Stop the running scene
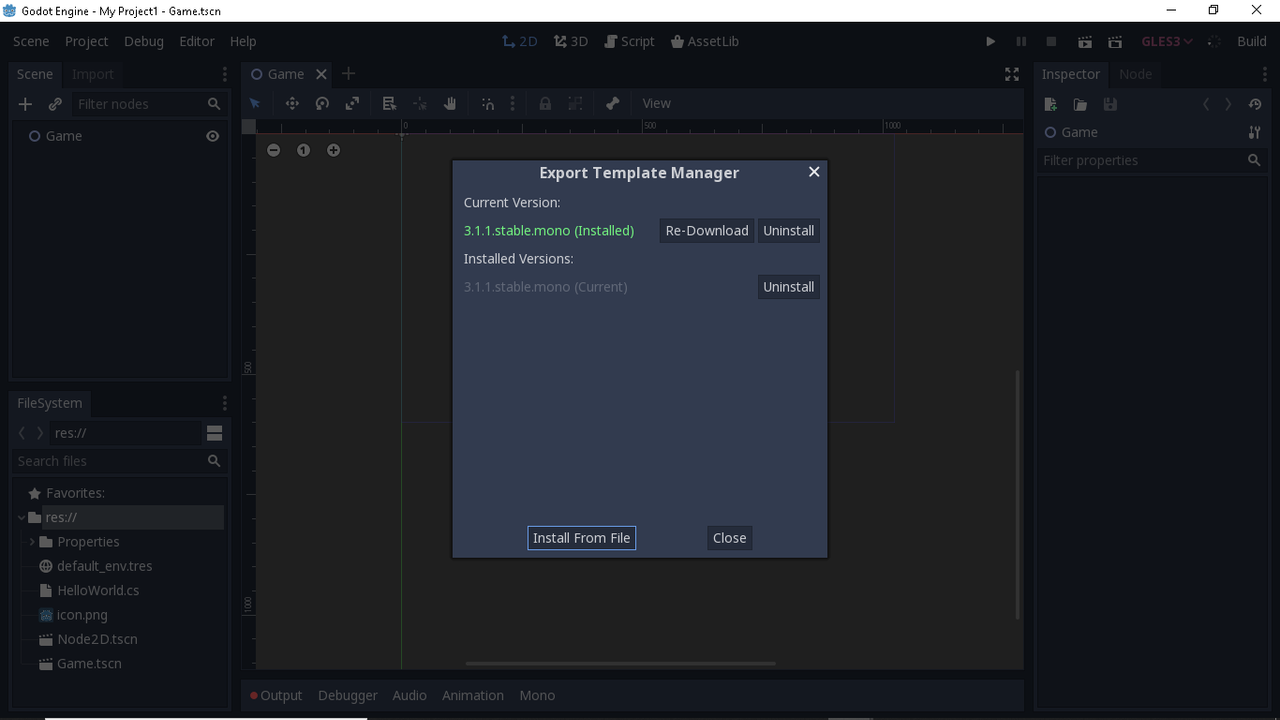Viewport: 1280px width, 720px height. (1051, 41)
